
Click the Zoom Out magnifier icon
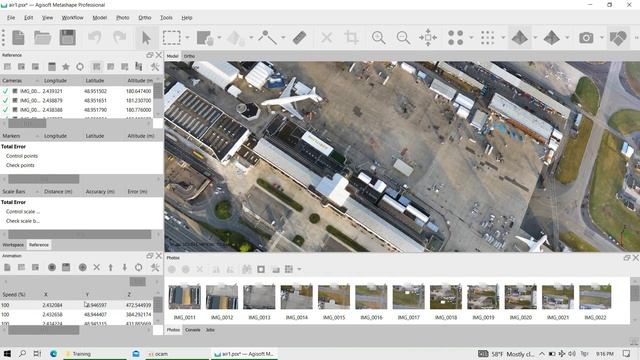[x=403, y=38]
